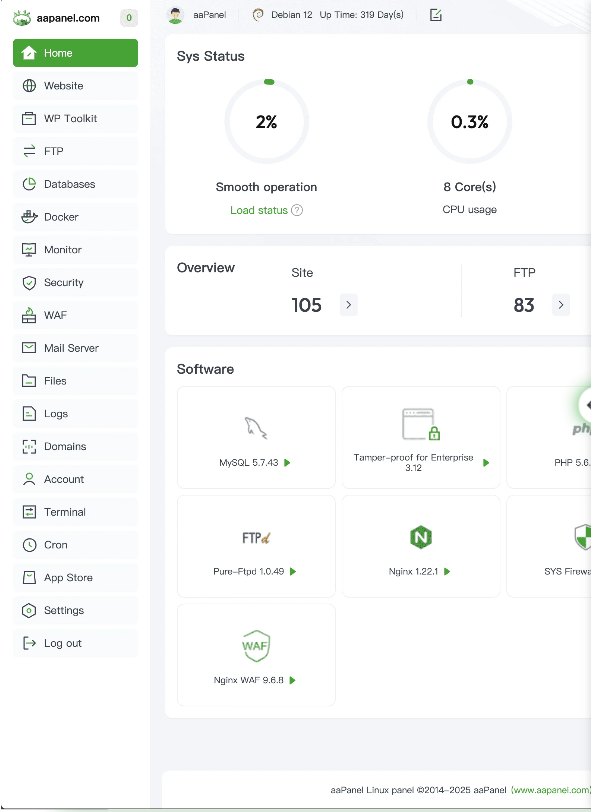591x812 pixels.
Task: Open the collapsed side panel arrow tab
Action: (585, 405)
